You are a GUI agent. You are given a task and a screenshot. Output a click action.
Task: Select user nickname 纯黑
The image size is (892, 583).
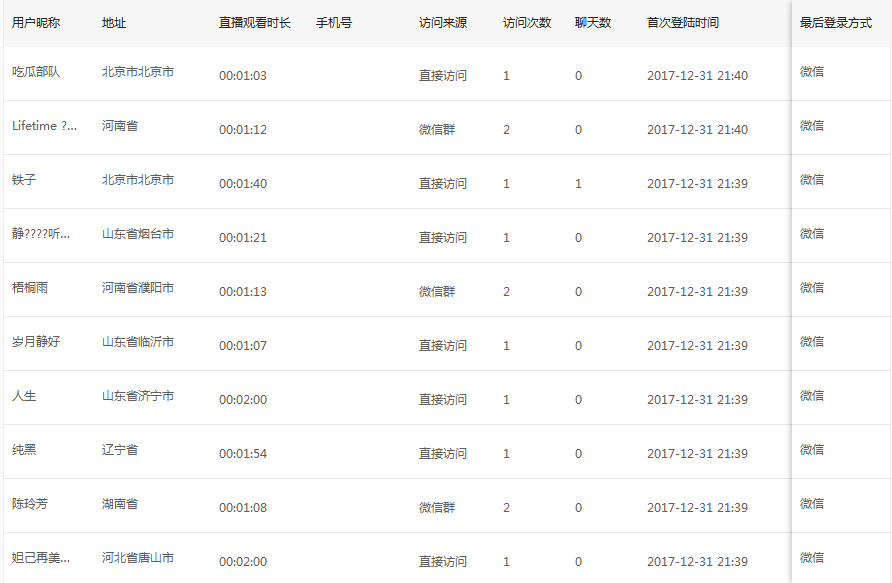[24, 450]
